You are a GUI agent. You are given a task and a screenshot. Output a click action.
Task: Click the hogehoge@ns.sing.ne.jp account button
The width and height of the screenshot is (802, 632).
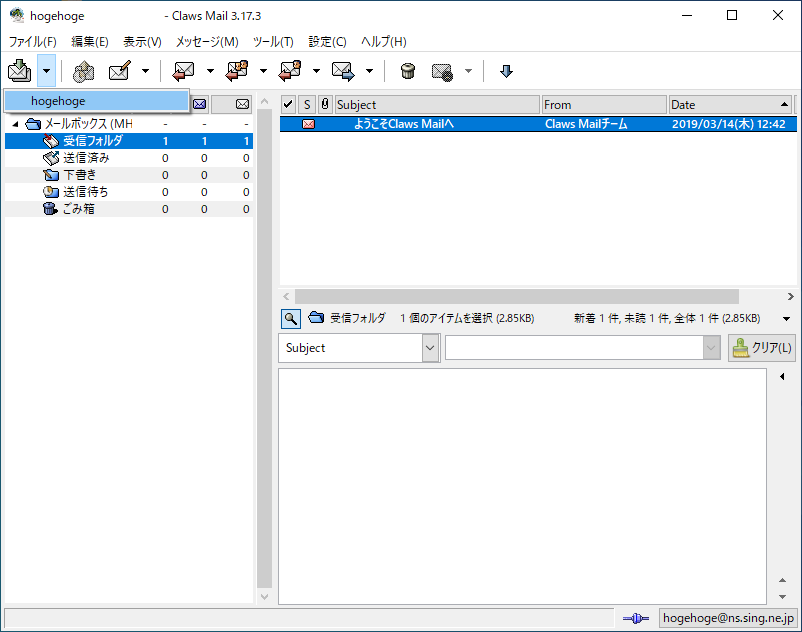[x=728, y=618]
